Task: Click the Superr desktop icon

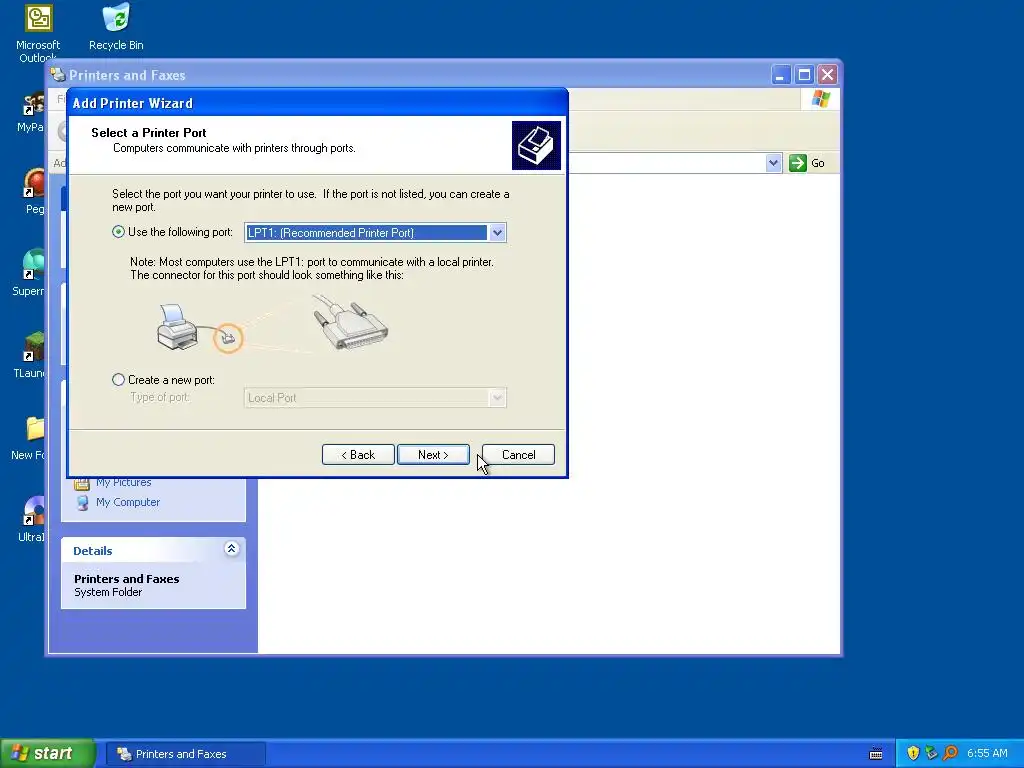Action: click(x=30, y=273)
